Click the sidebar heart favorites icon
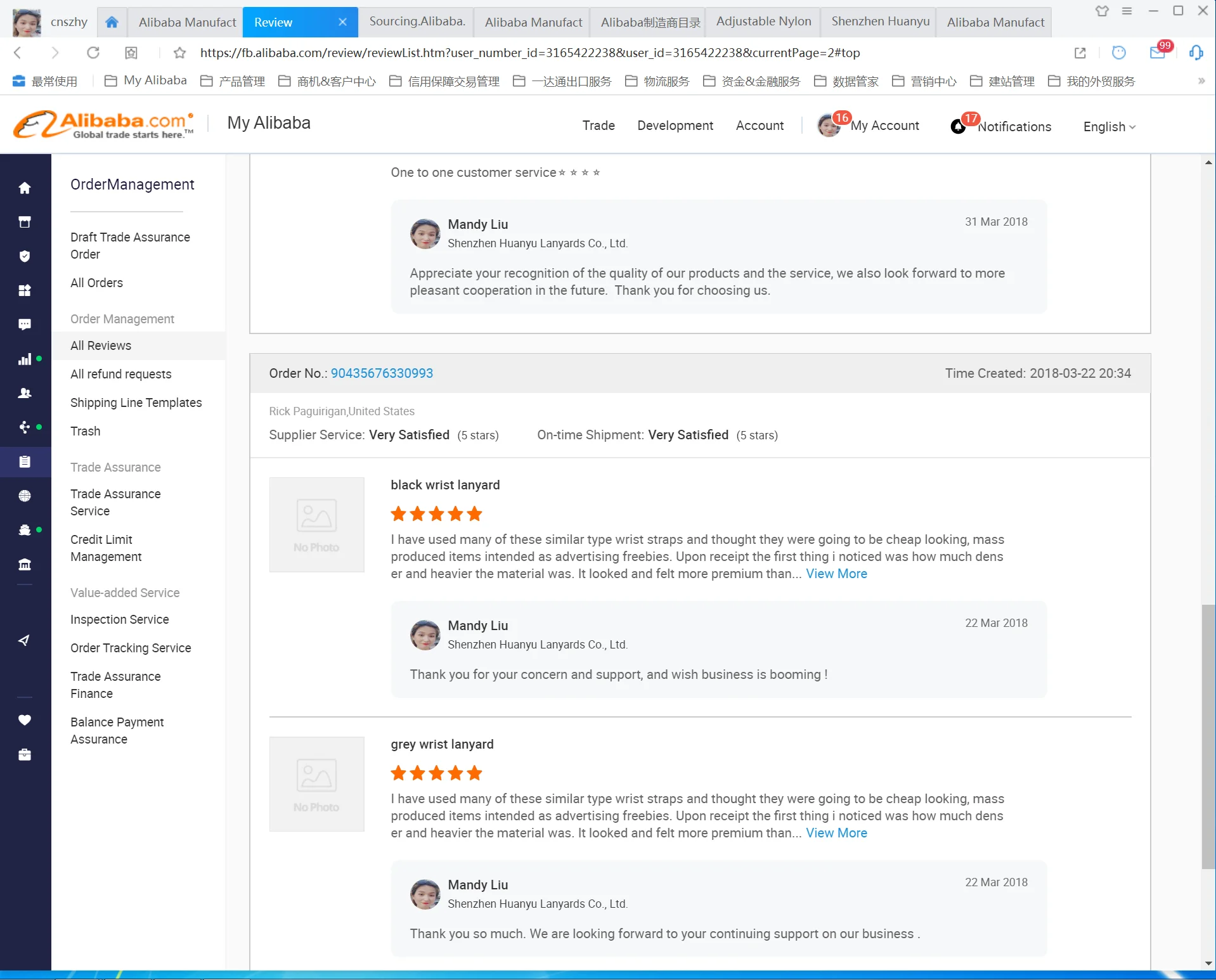Viewport: 1216px width, 980px height. [x=25, y=720]
